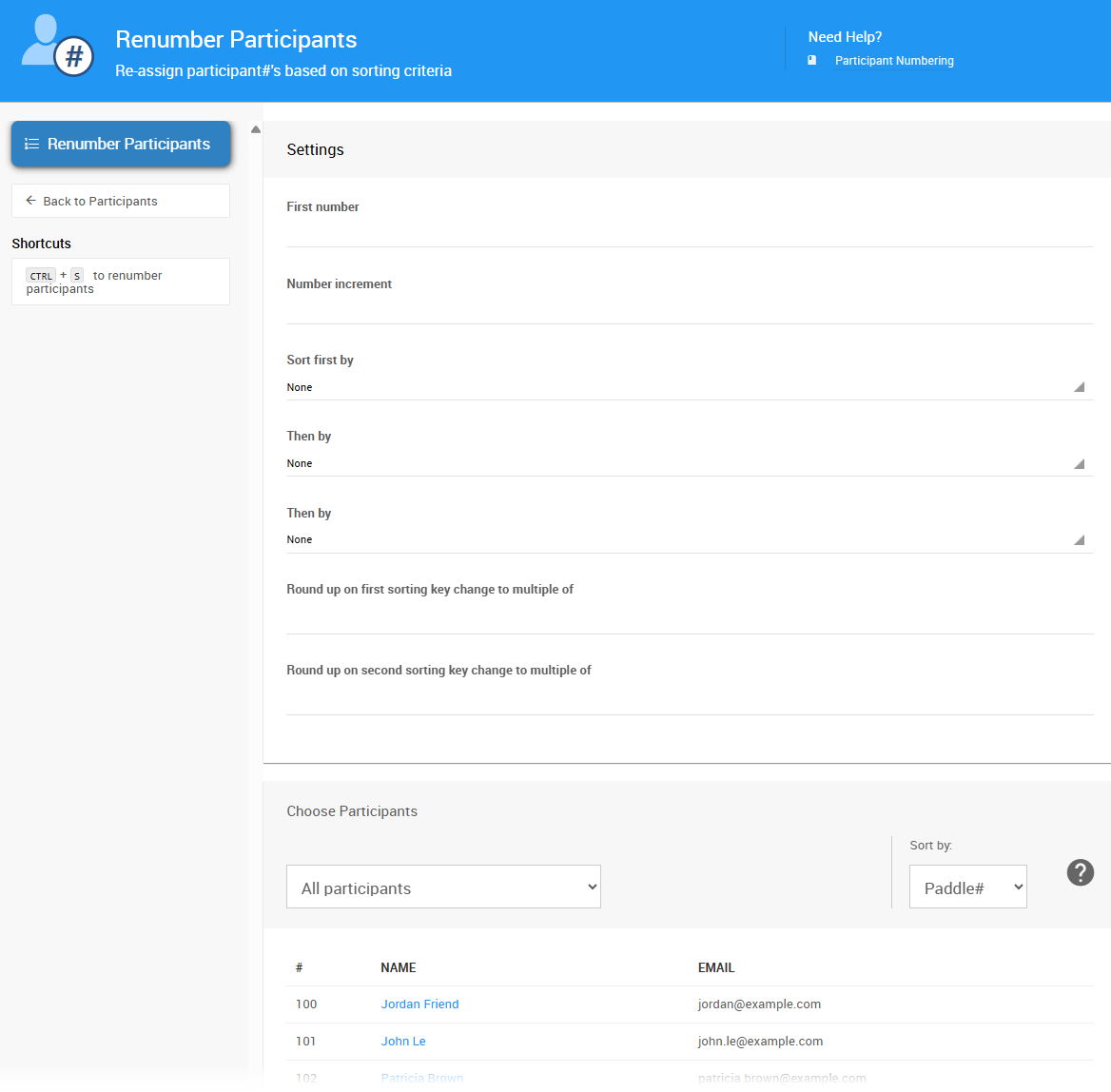Edit the round up second sorting key field
Screen dimensions: 1111x1092
point(689,699)
